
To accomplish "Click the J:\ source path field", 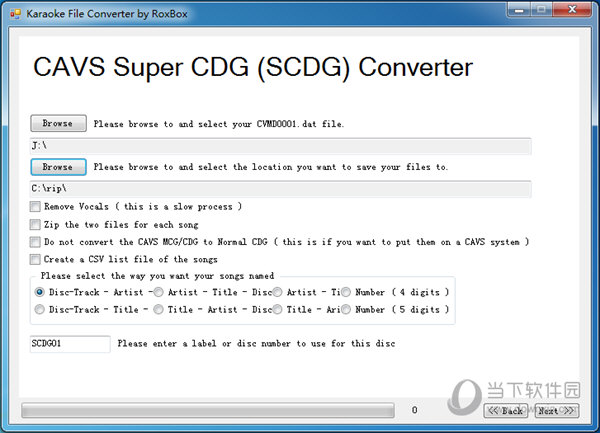I will [280, 146].
